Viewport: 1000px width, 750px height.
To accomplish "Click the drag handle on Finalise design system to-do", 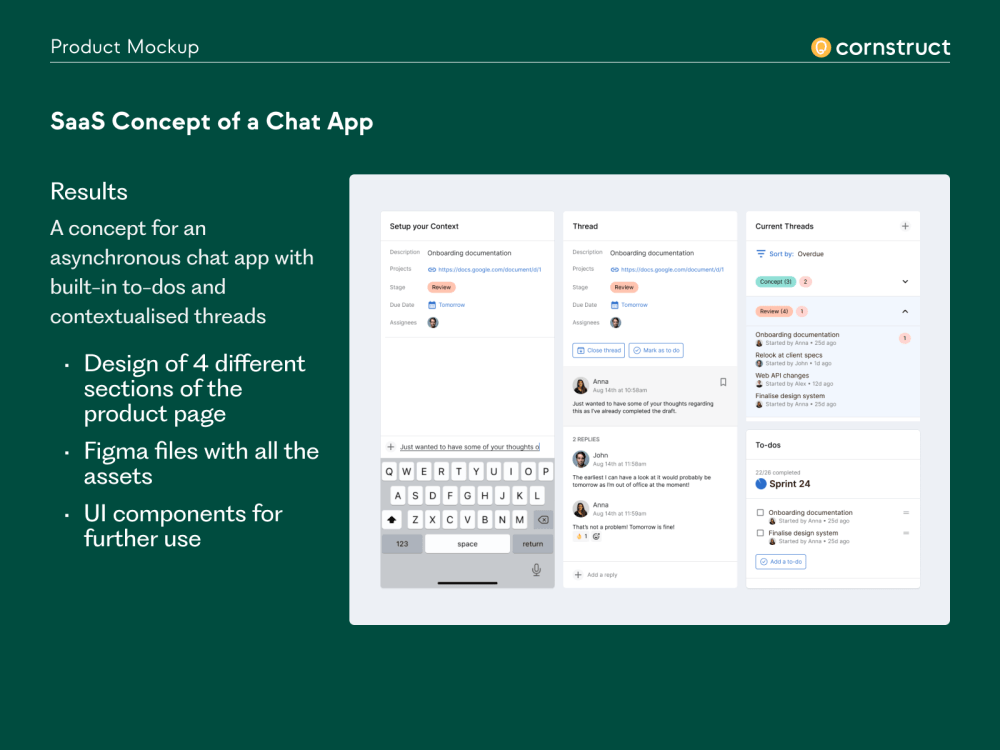I will (906, 533).
